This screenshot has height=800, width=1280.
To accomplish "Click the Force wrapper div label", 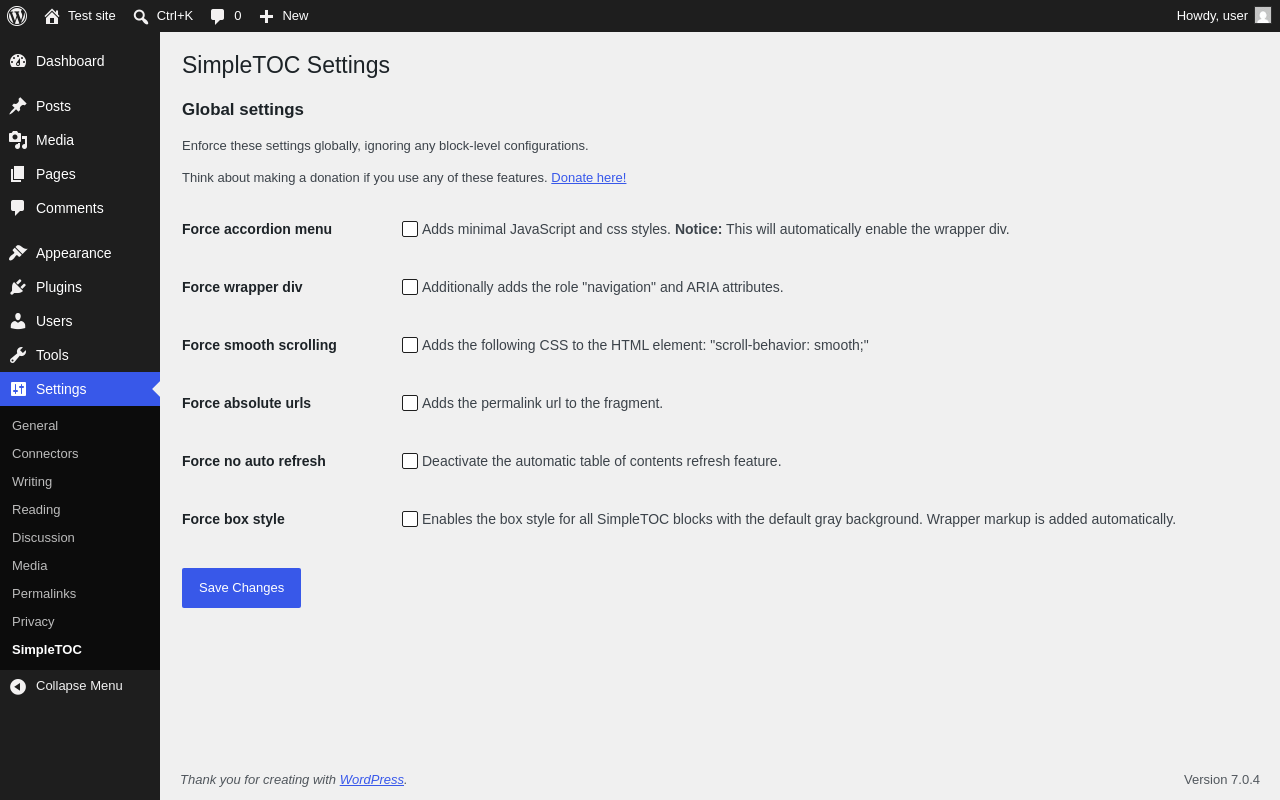I will coord(242,287).
